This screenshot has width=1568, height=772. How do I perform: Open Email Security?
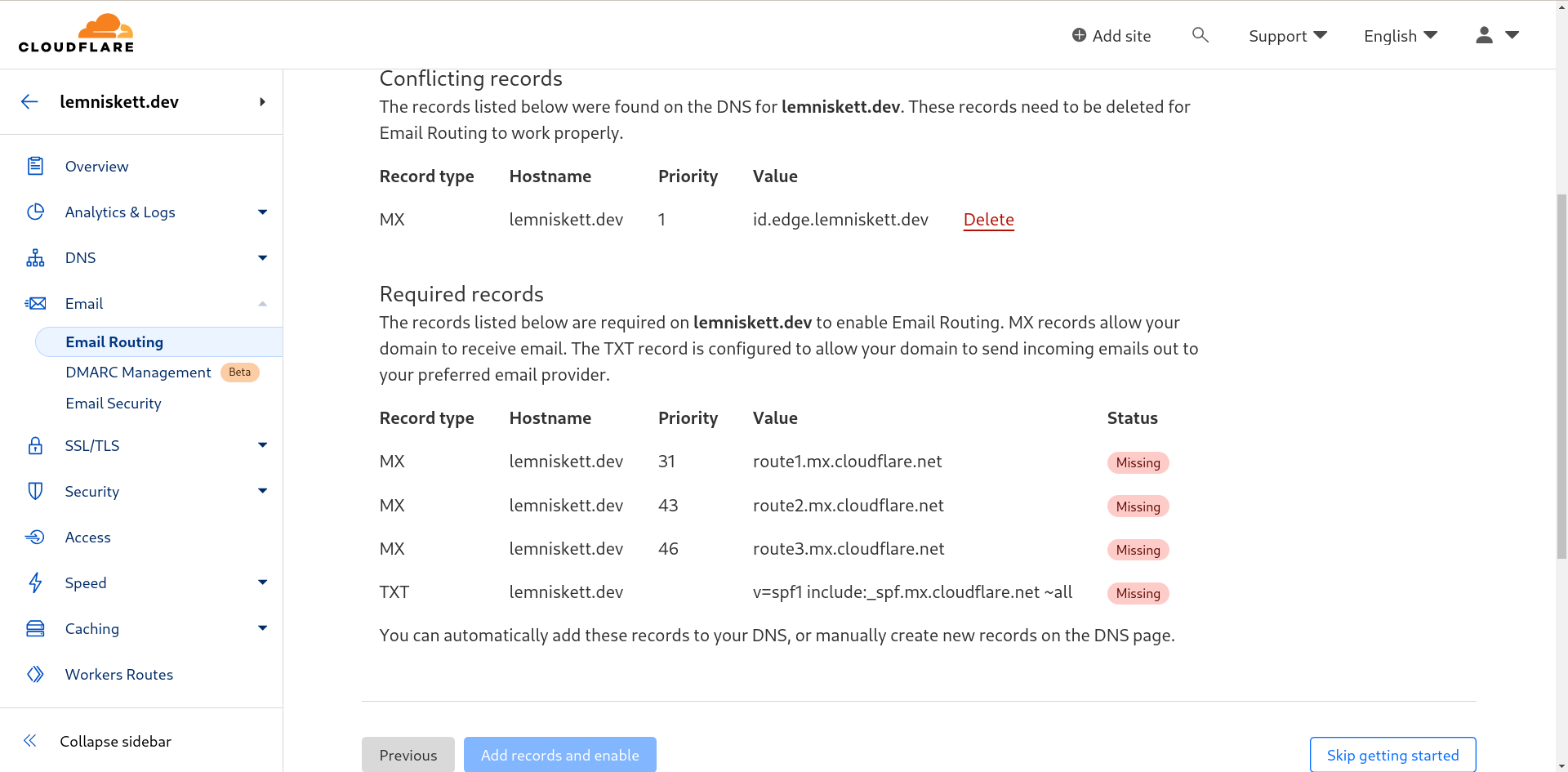[x=114, y=403]
